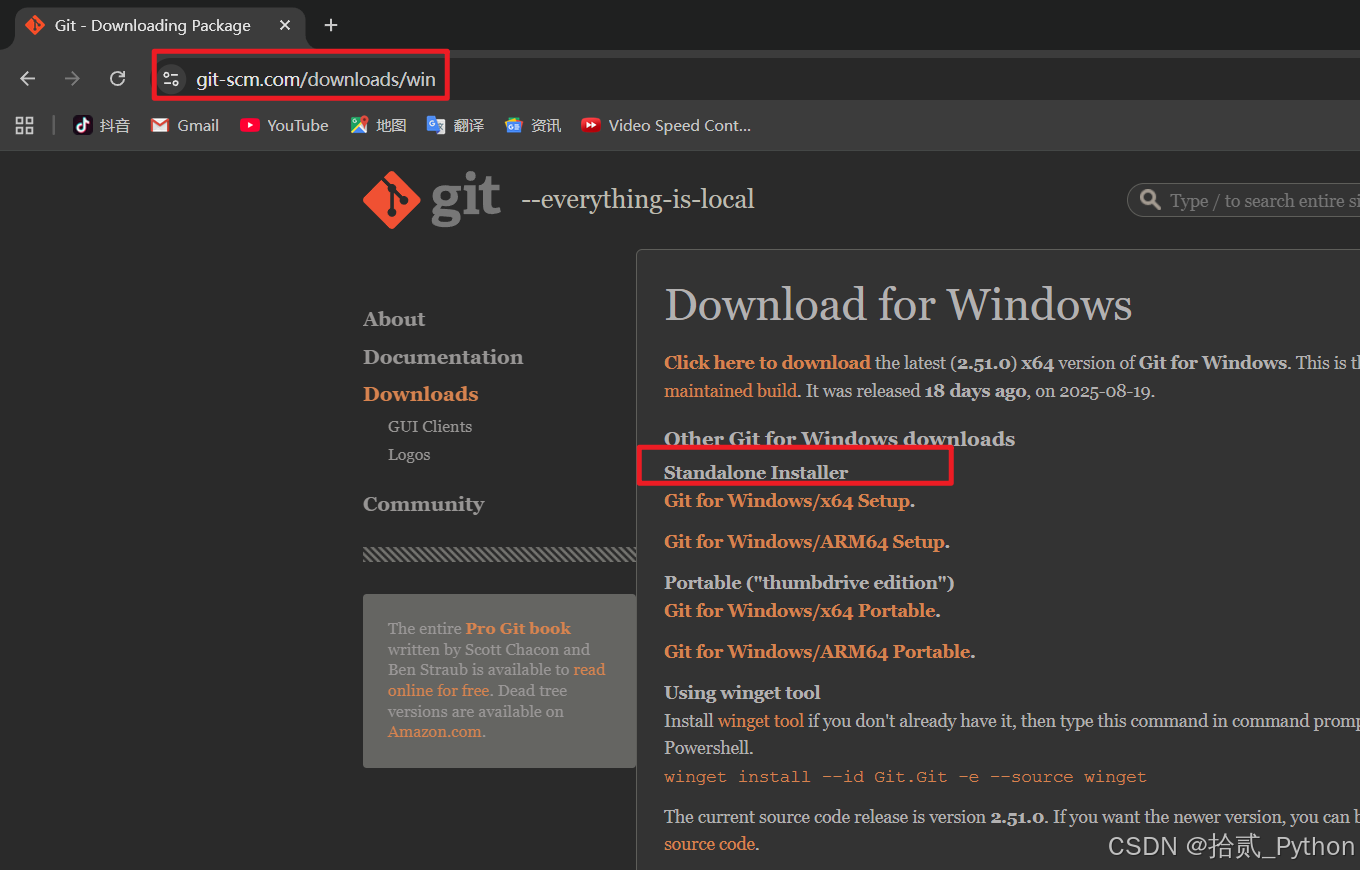This screenshot has width=1360, height=870.
Task: Open the Gmail bookmark
Action: [x=185, y=125]
